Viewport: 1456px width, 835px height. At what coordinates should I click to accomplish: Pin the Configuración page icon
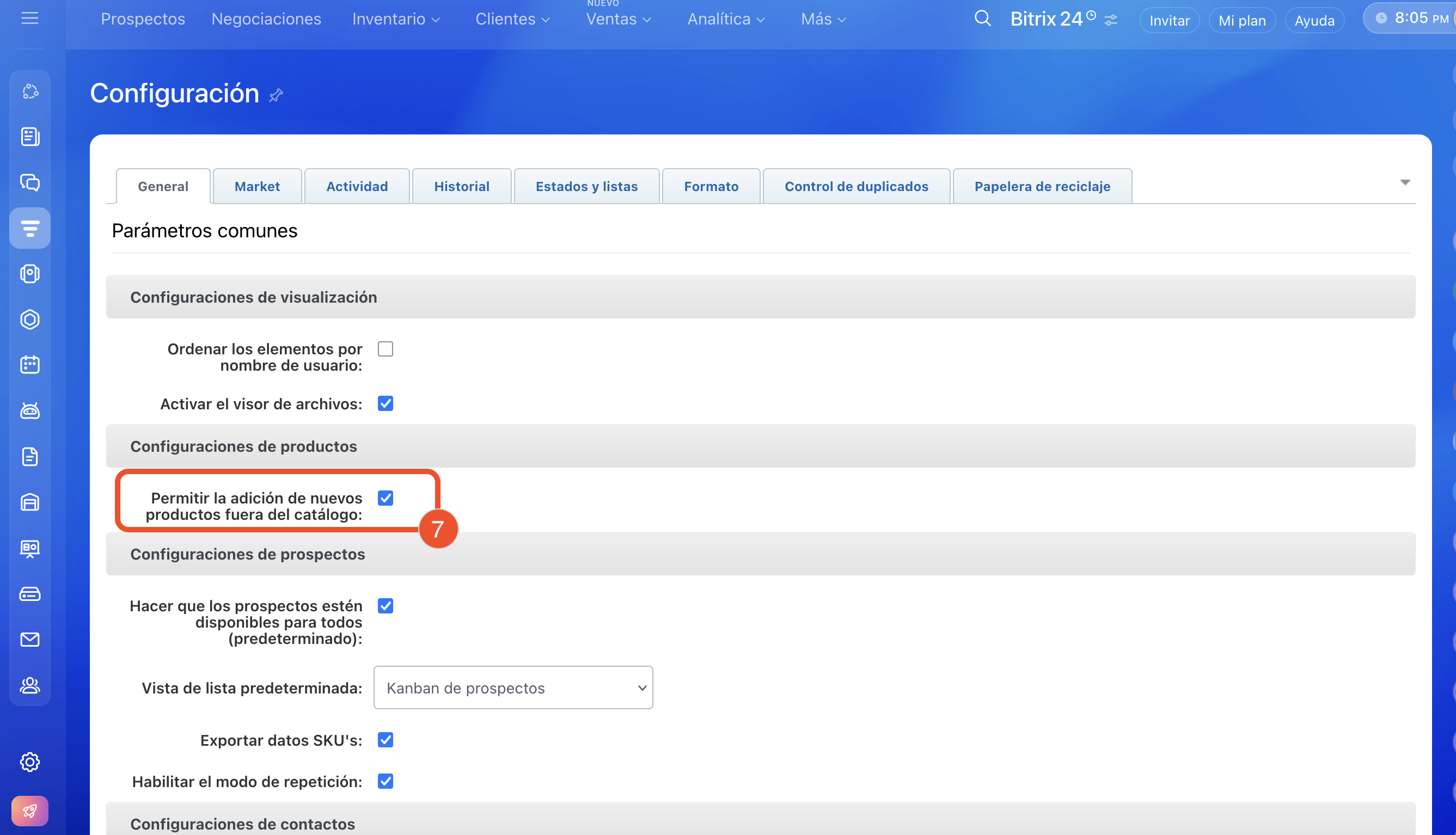tap(277, 95)
